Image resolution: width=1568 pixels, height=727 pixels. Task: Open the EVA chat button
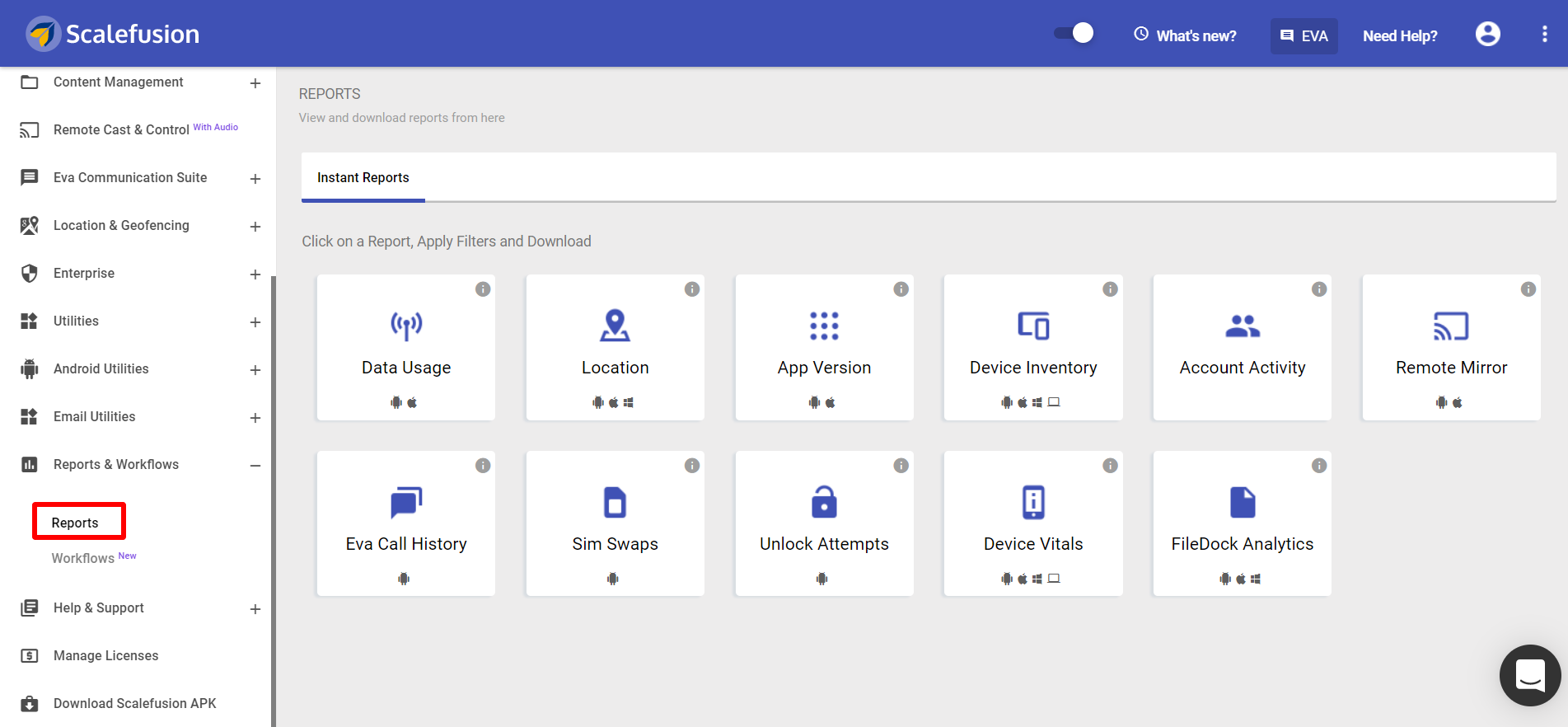tap(1304, 35)
